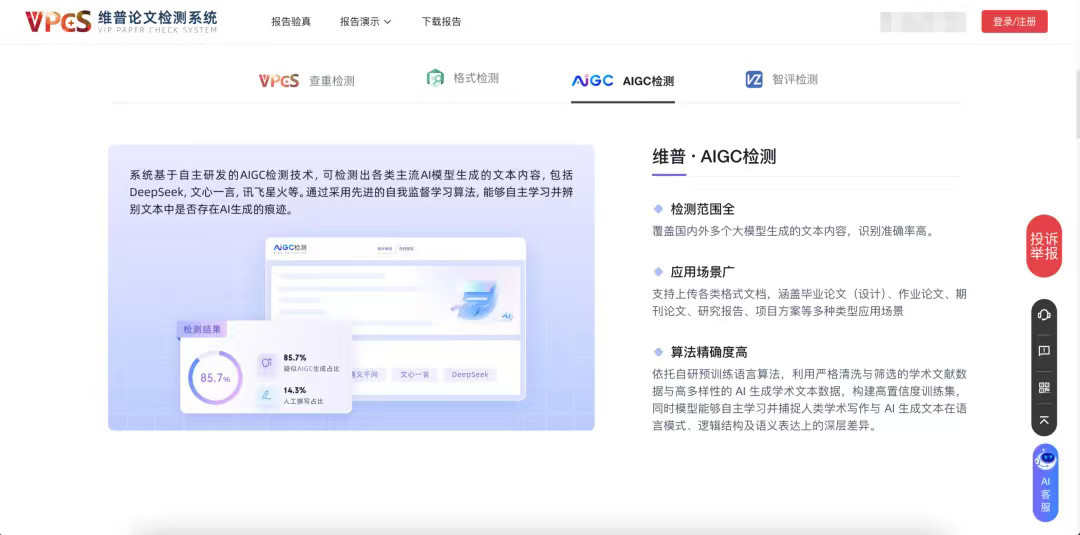
Task: Click the 登录/注册 button
Action: pos(1015,21)
